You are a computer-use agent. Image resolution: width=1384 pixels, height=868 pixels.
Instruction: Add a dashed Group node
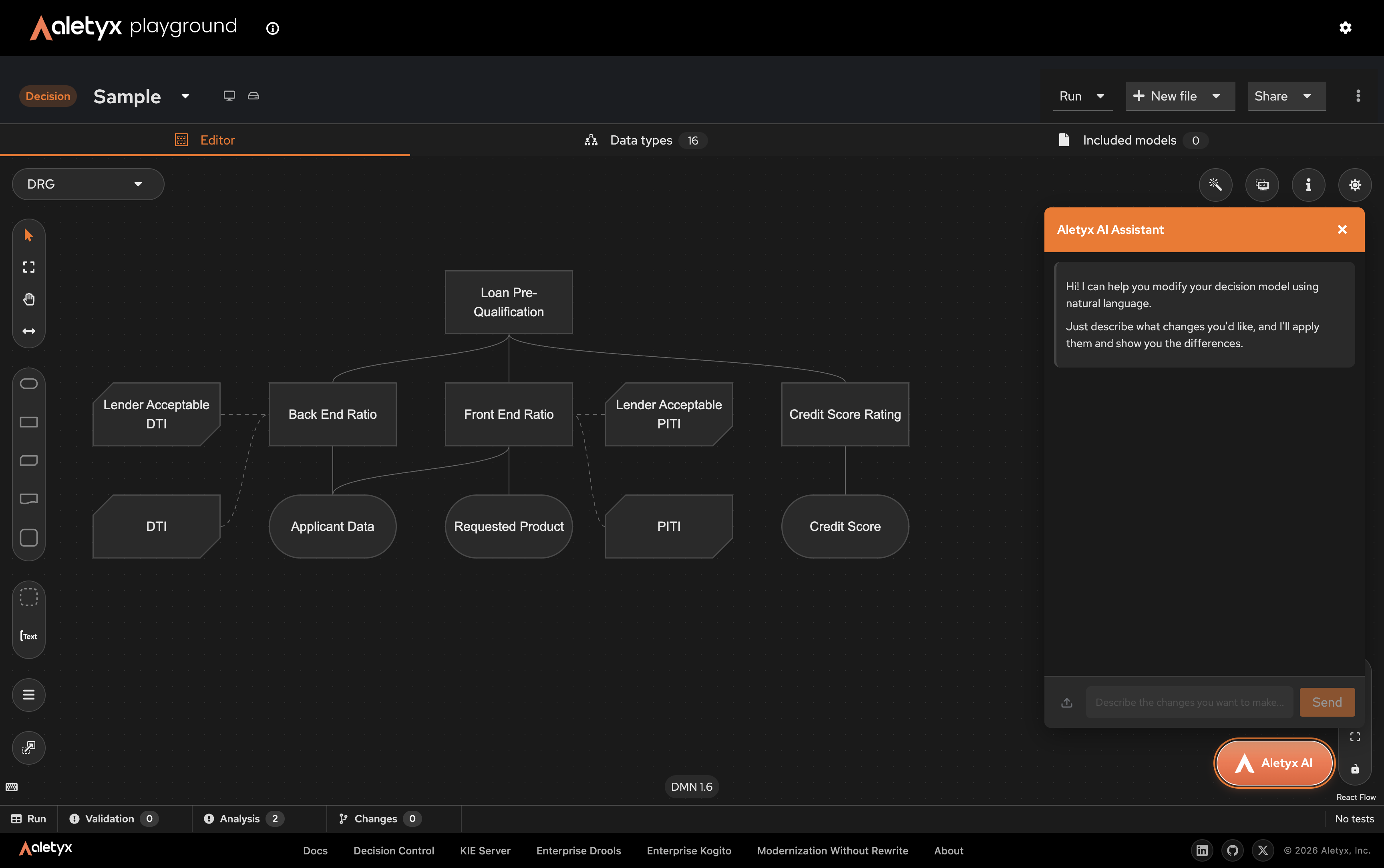pyautogui.click(x=29, y=597)
